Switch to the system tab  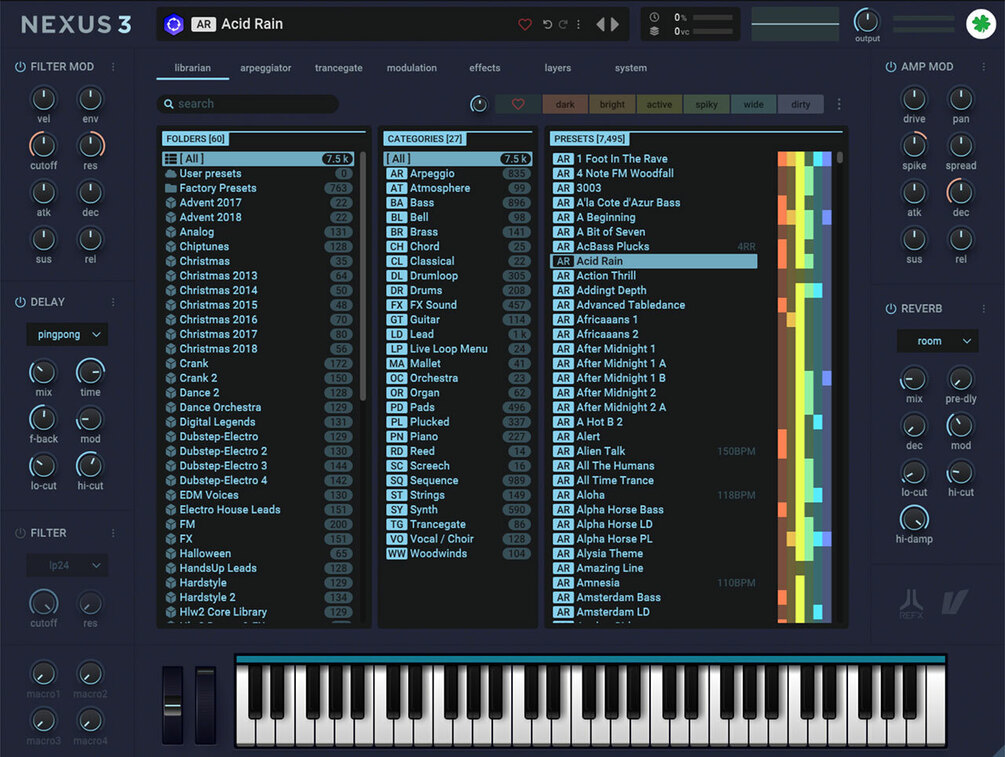(631, 68)
